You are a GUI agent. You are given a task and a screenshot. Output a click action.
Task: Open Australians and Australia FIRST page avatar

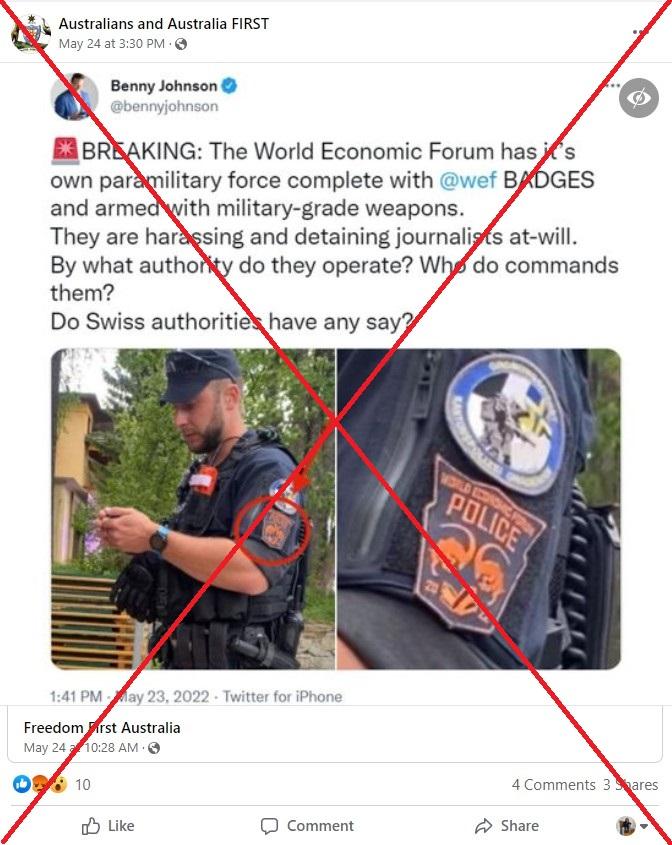coord(30,33)
